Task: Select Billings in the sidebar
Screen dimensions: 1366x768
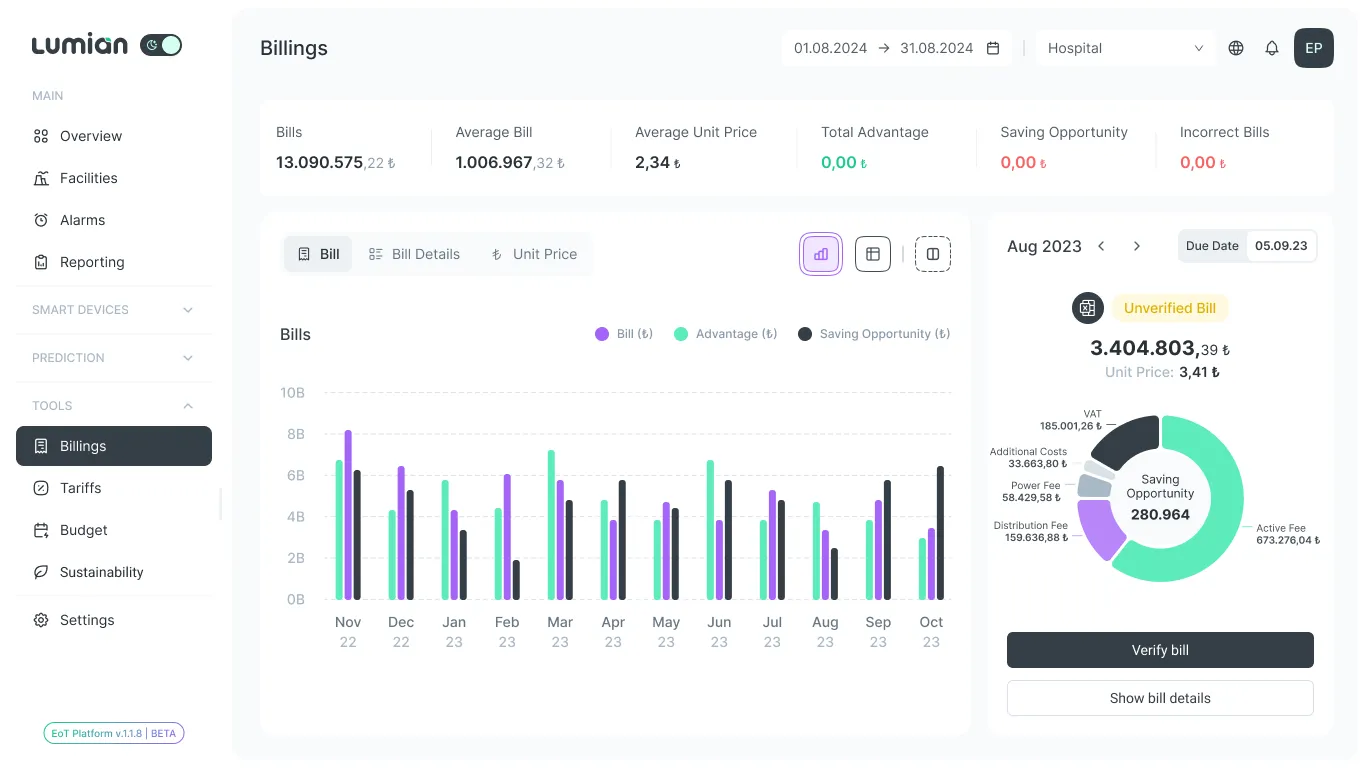Action: (x=114, y=446)
